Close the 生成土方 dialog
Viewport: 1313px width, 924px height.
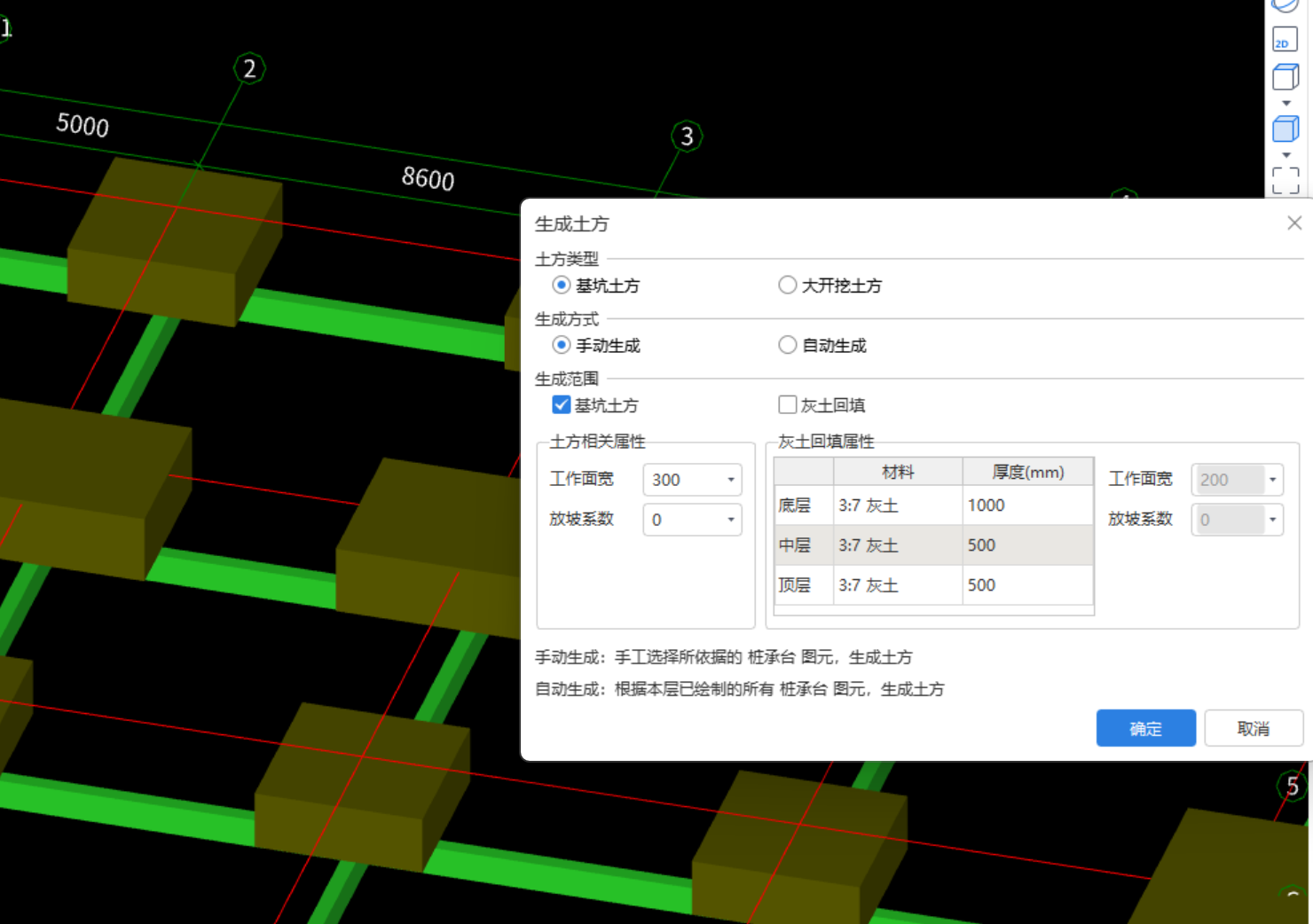click(x=1294, y=223)
